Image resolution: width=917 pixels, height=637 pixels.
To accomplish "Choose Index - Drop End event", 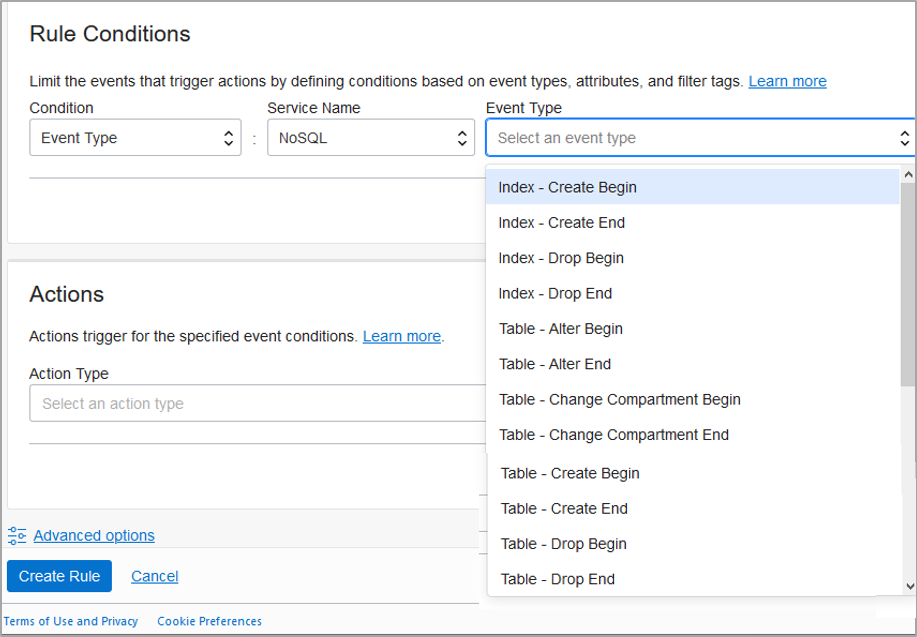I will click(555, 294).
